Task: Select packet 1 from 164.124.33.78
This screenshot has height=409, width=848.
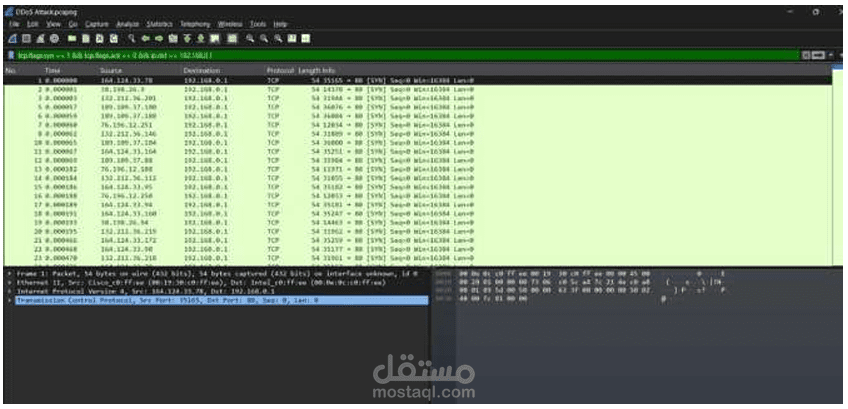Action: pos(418,80)
